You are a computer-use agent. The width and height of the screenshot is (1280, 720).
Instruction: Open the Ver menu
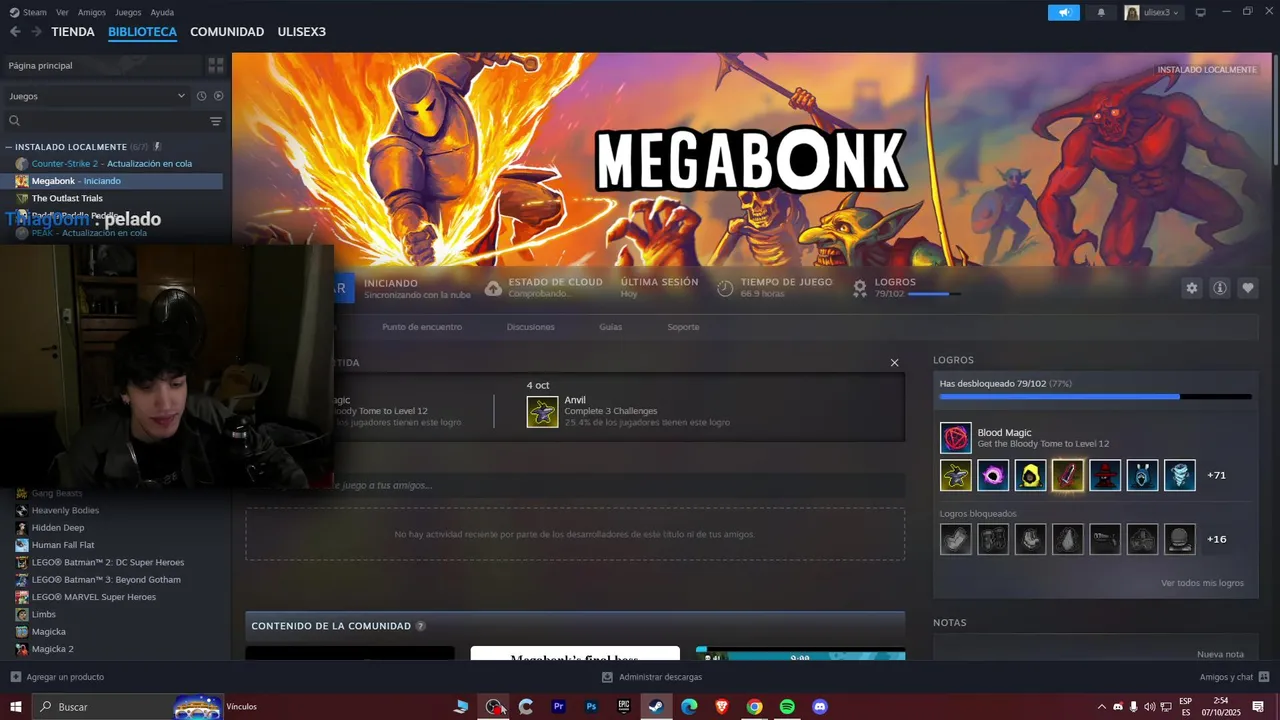coord(62,12)
